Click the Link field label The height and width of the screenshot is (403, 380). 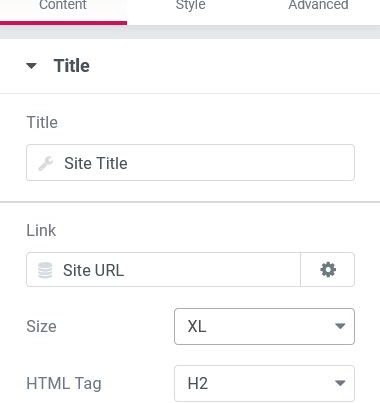coord(41,230)
